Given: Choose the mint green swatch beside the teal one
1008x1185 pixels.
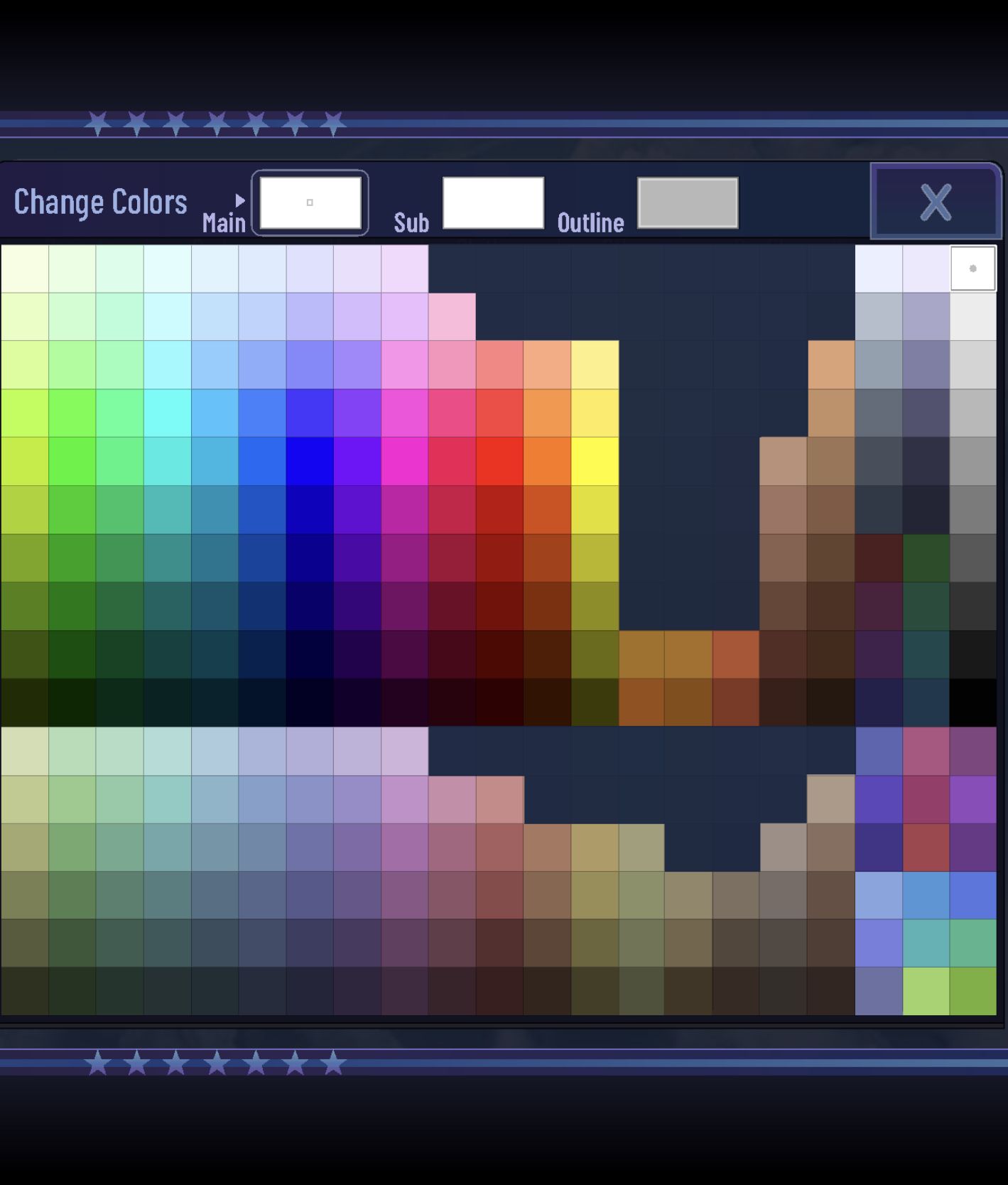Looking at the screenshot, I should 973,943.
